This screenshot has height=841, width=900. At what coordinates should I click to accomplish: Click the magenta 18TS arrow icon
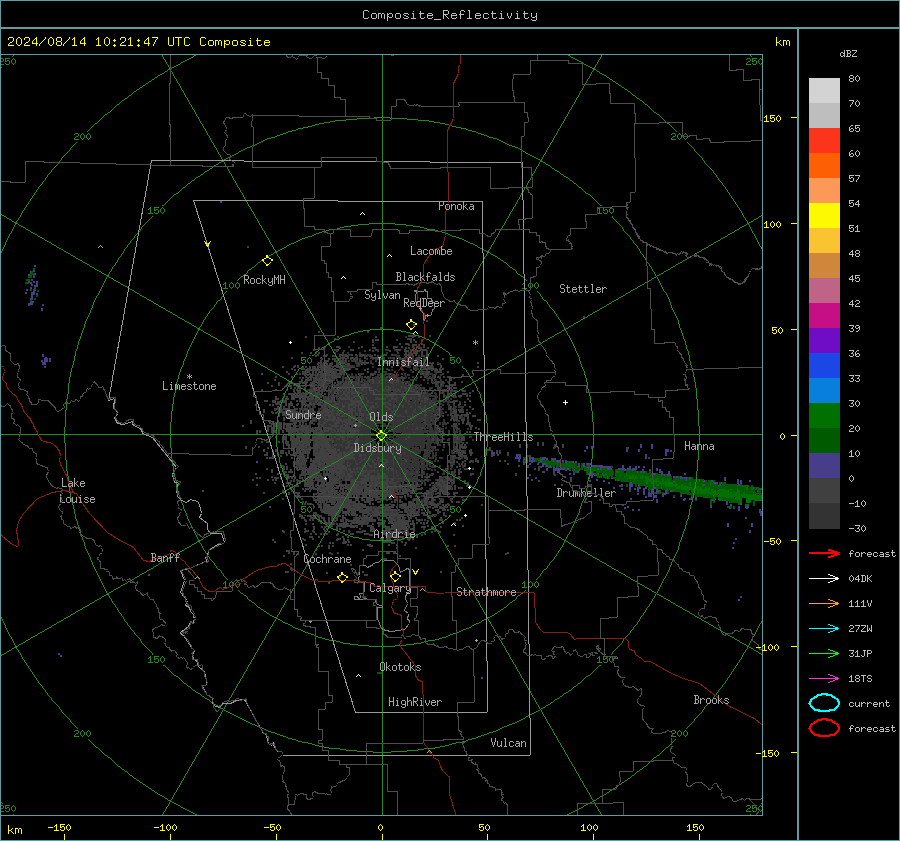[824, 679]
